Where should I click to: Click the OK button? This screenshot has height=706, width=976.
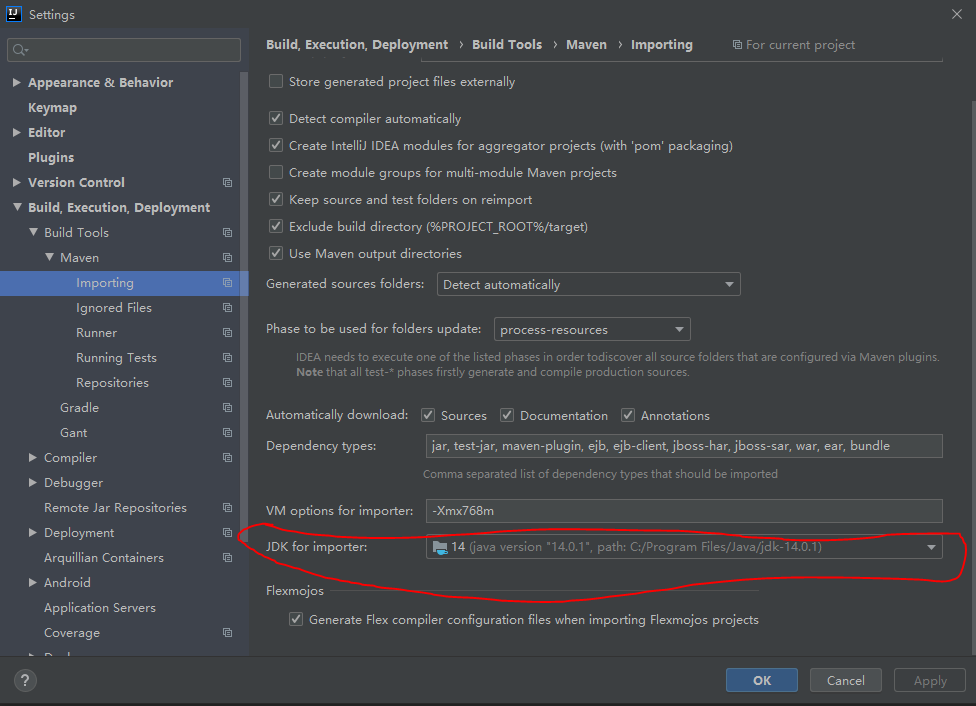[761, 680]
